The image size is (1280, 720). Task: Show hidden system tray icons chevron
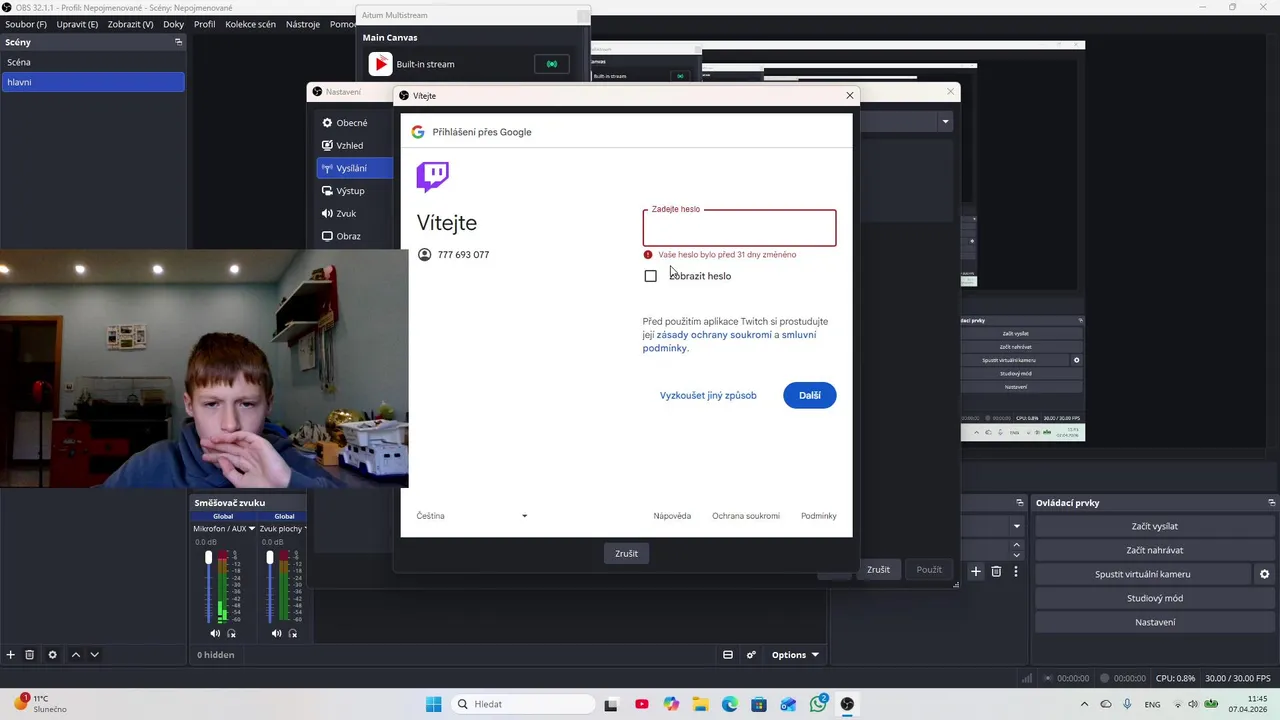tap(1085, 704)
